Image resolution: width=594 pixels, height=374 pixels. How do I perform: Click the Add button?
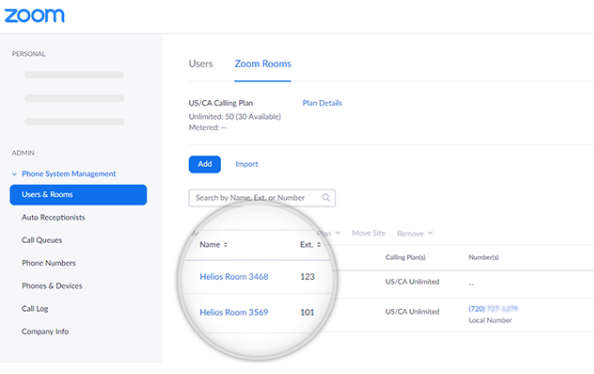coord(205,164)
